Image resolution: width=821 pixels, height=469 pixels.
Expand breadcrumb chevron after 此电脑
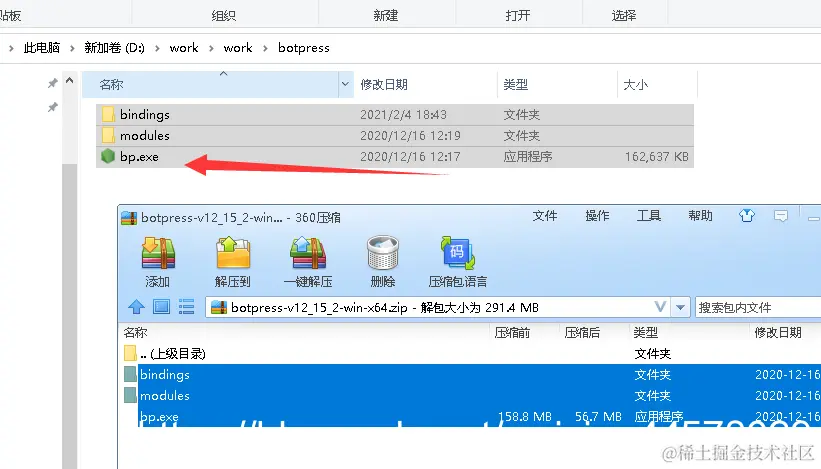click(72, 48)
